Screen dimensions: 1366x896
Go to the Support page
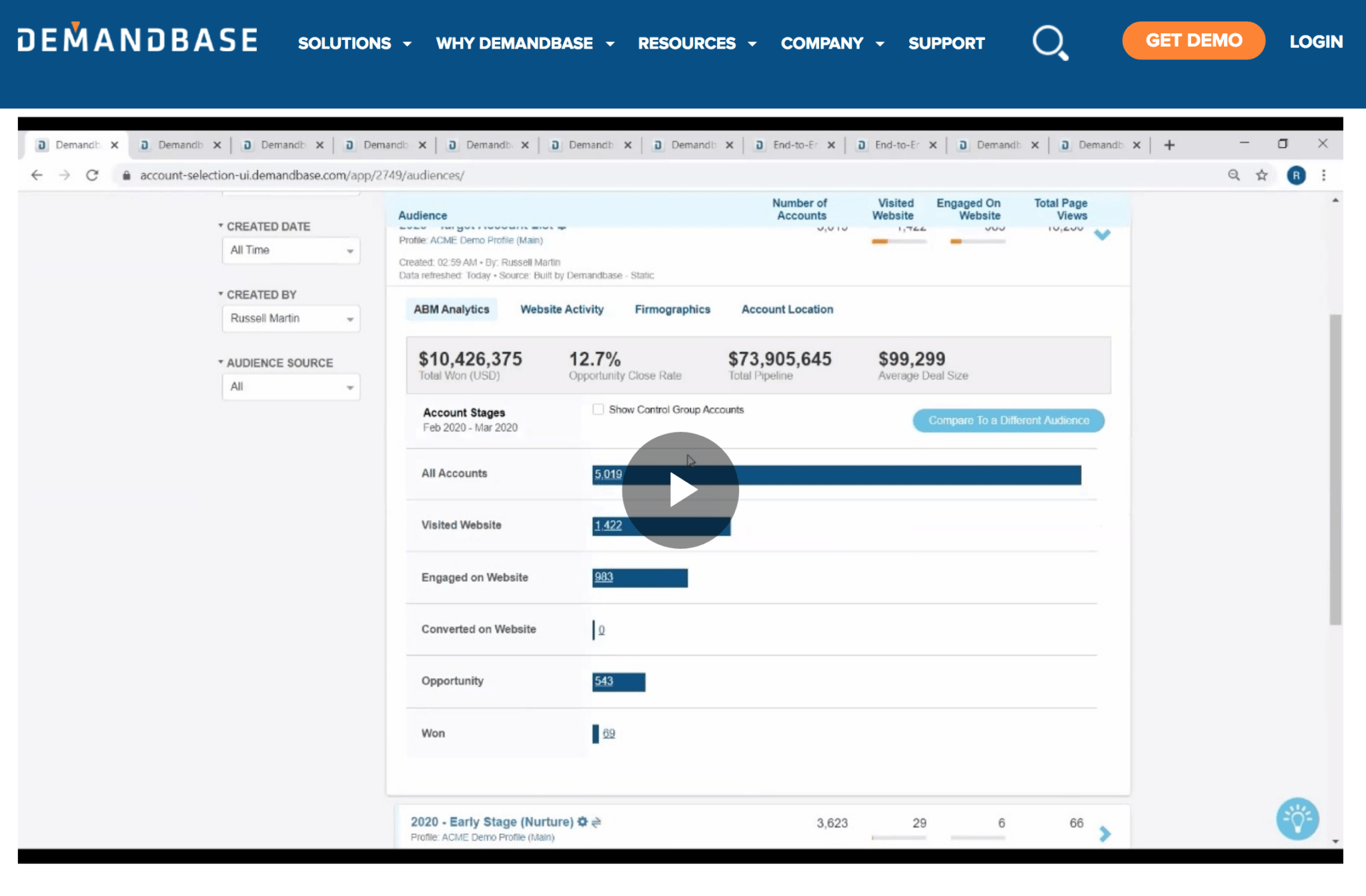[946, 43]
